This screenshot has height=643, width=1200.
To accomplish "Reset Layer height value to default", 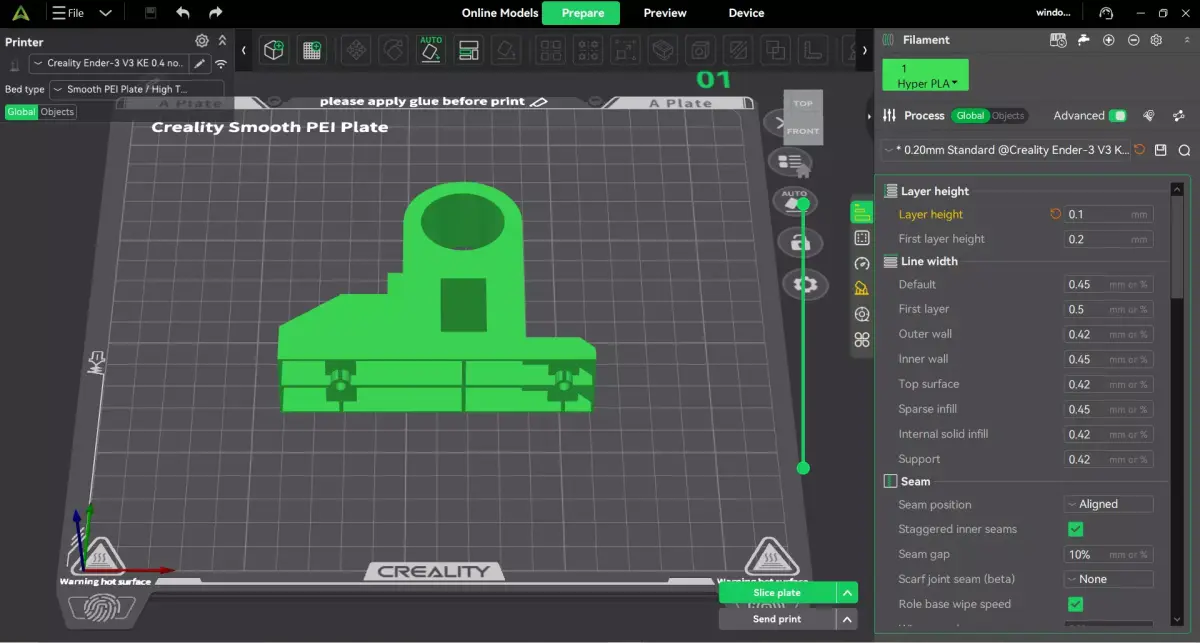I will [1055, 214].
